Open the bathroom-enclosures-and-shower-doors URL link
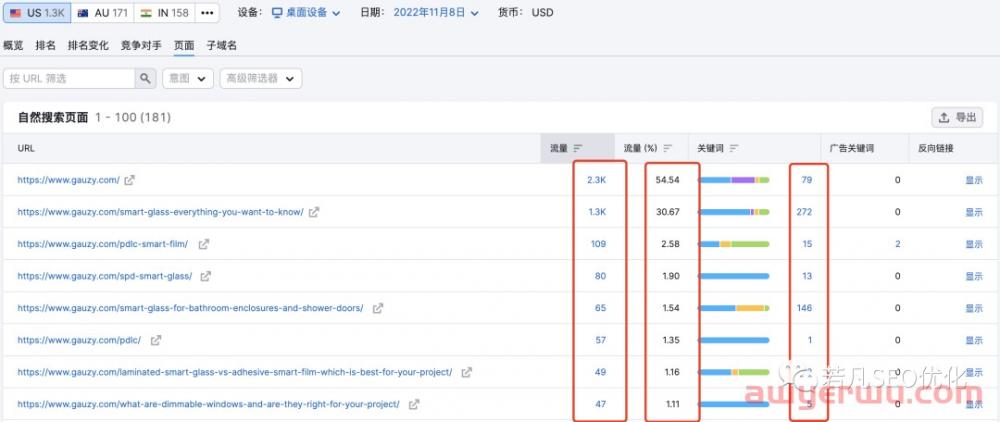This screenshot has width=1000, height=422. 190,308
